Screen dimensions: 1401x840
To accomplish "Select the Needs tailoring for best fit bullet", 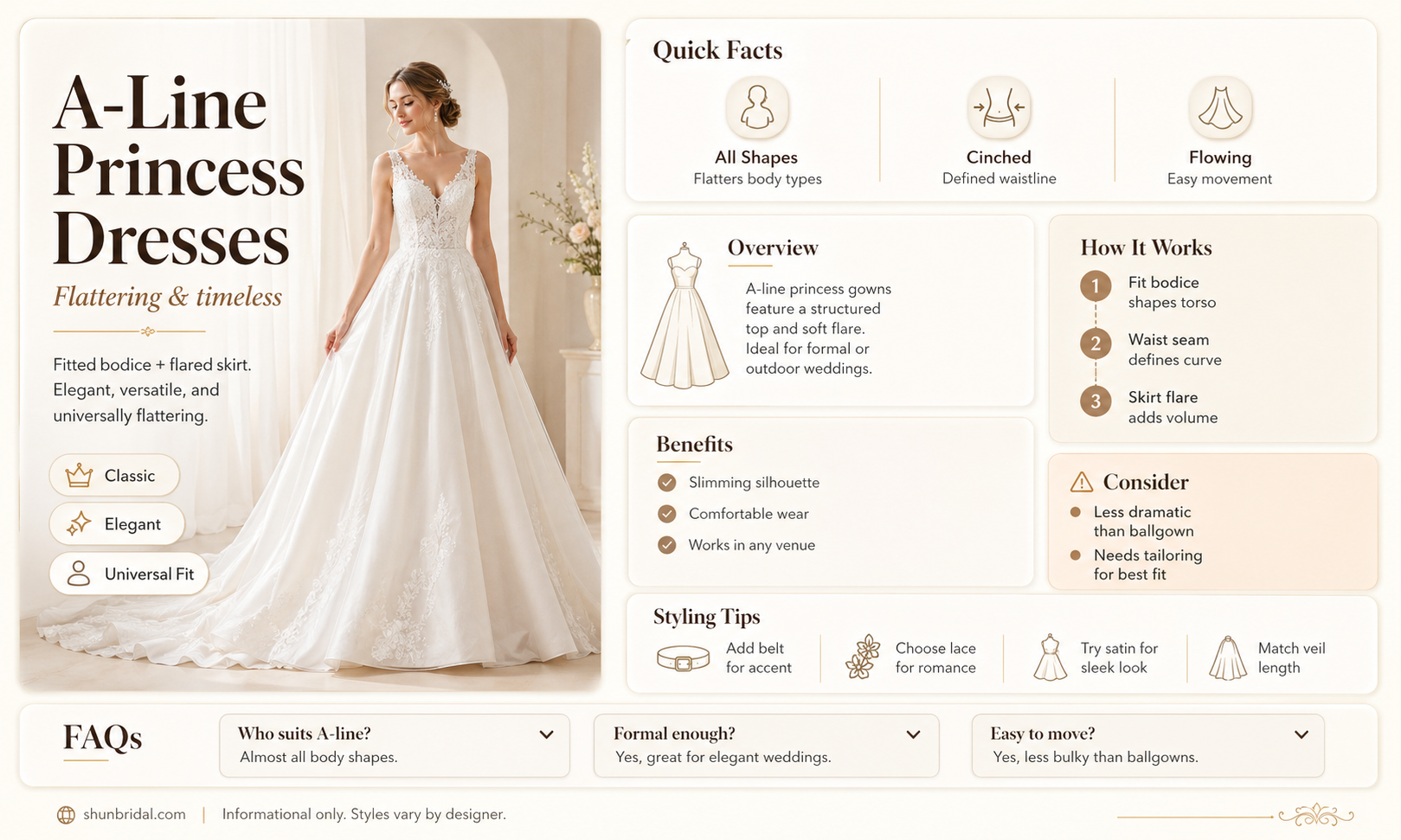I will click(x=1076, y=555).
